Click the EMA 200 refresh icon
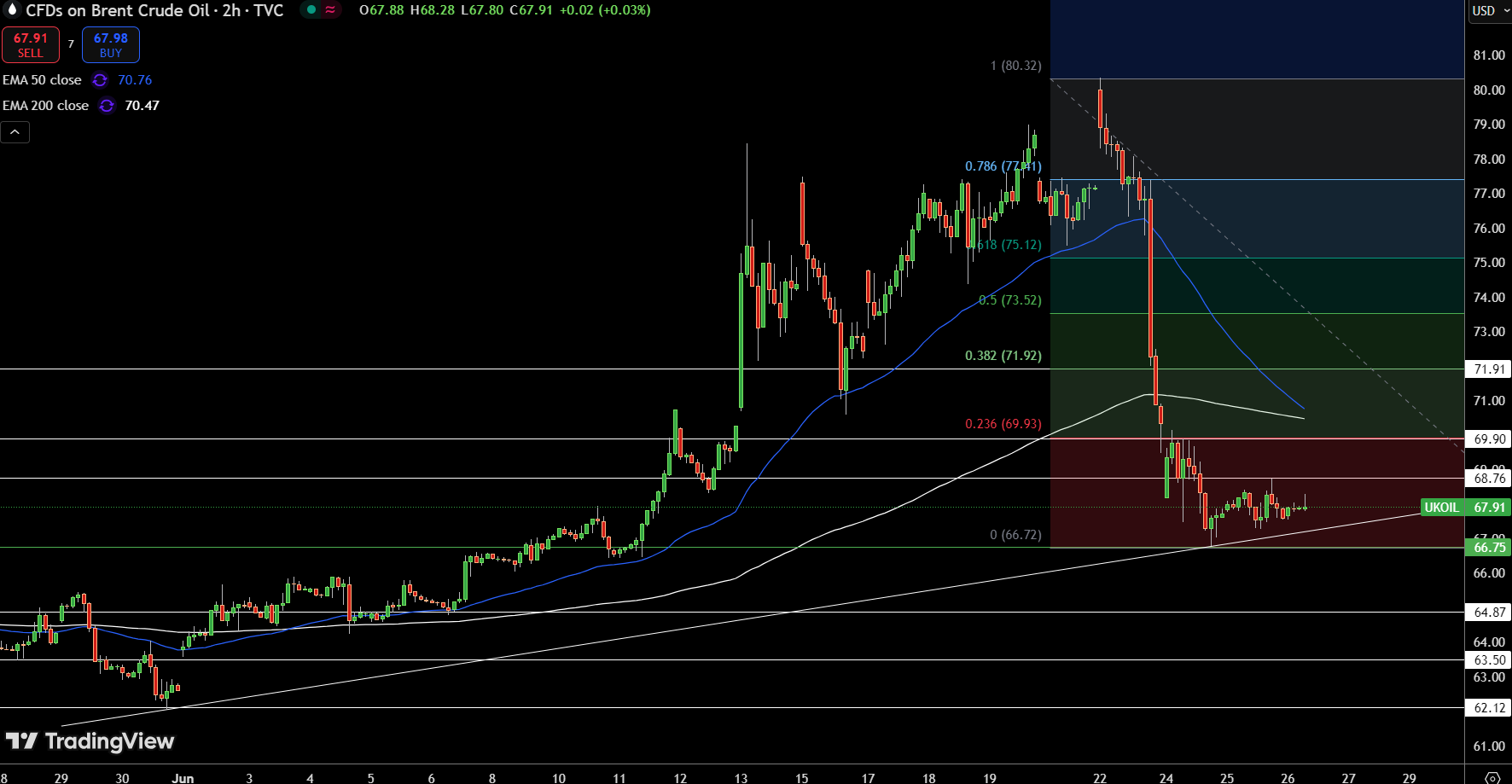 pyautogui.click(x=107, y=106)
